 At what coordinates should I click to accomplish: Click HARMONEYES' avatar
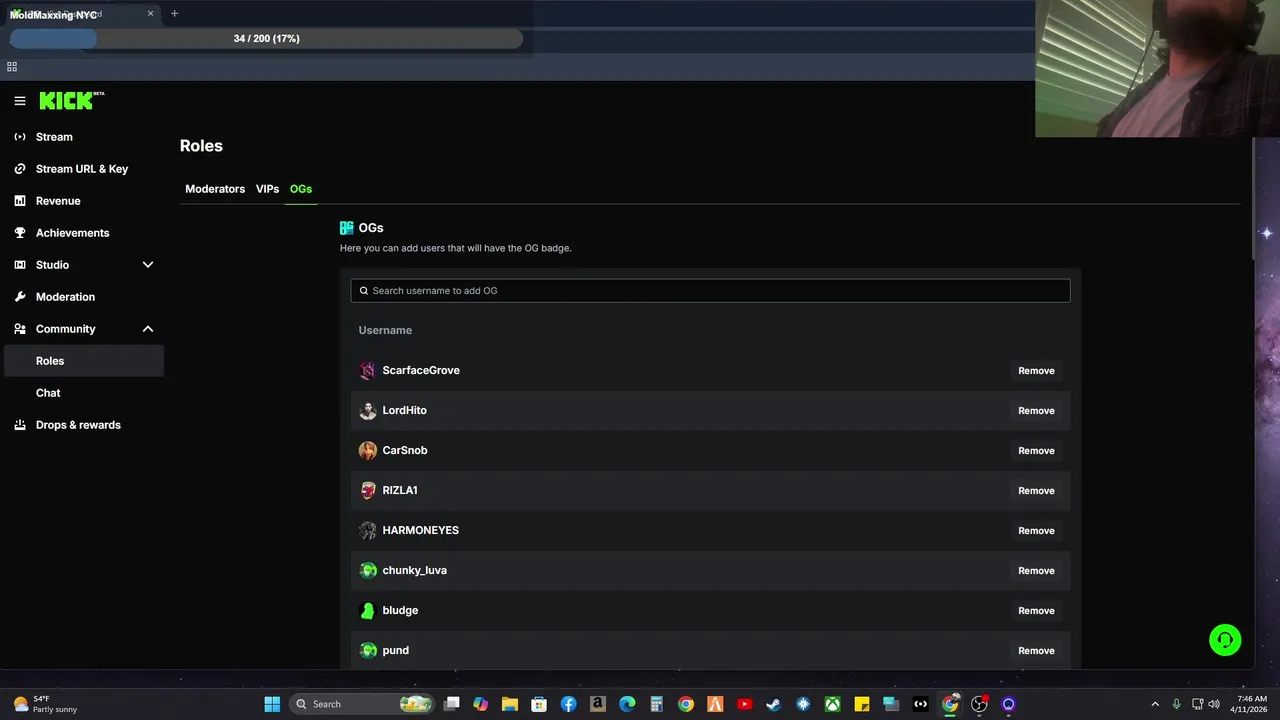click(x=368, y=531)
